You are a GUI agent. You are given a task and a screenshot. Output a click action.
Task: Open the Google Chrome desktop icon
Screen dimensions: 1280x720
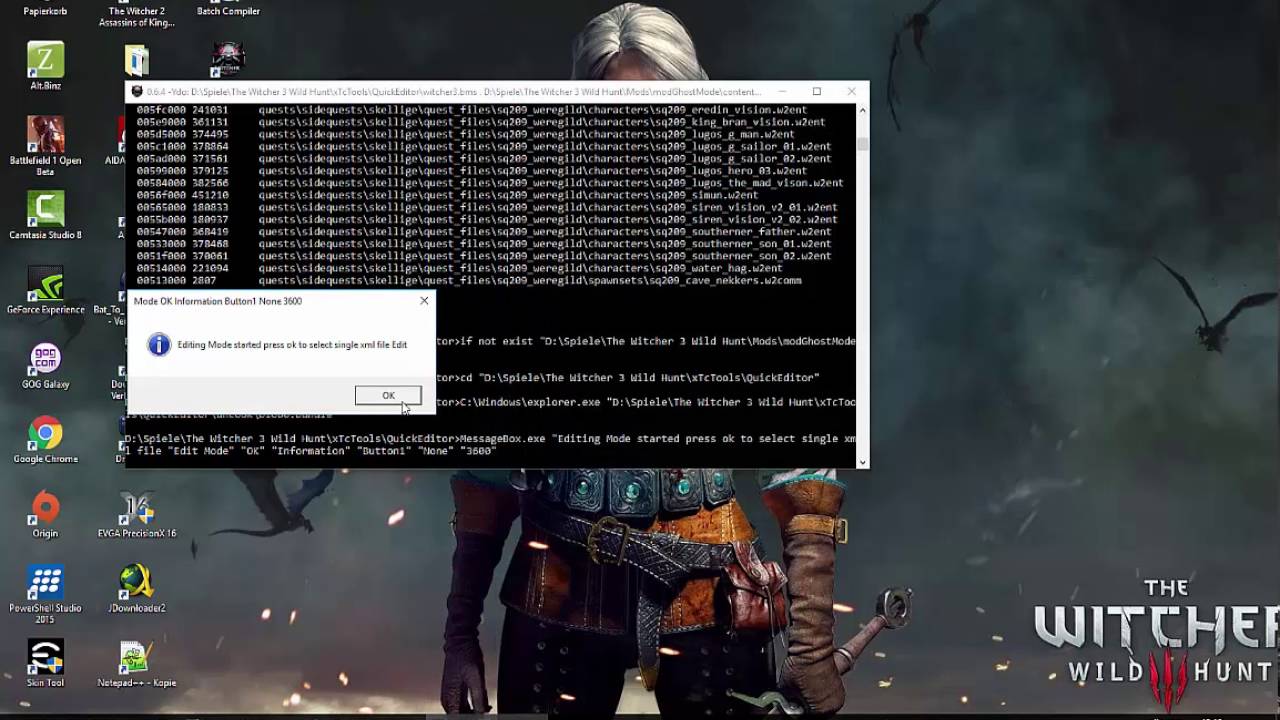(x=45, y=440)
